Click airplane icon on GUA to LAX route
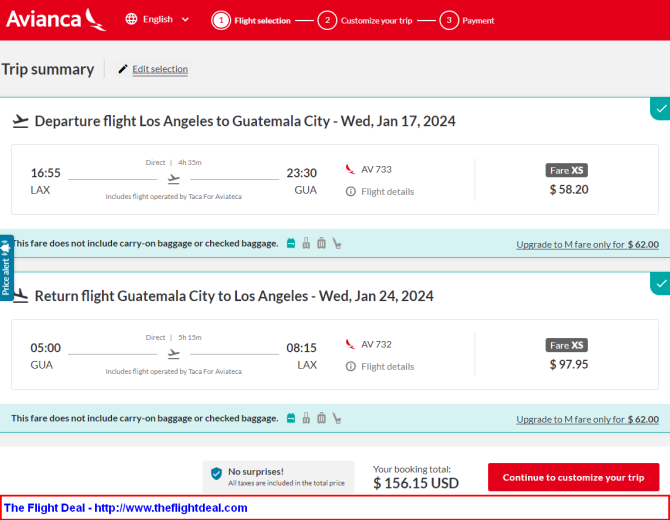 pyautogui.click(x=173, y=354)
